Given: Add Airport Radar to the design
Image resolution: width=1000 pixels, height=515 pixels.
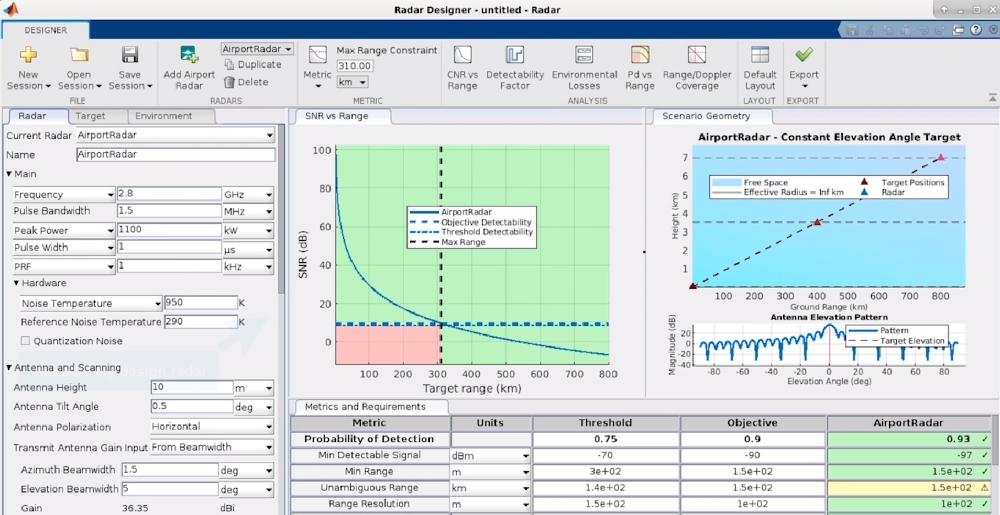Looking at the screenshot, I should (189, 56).
